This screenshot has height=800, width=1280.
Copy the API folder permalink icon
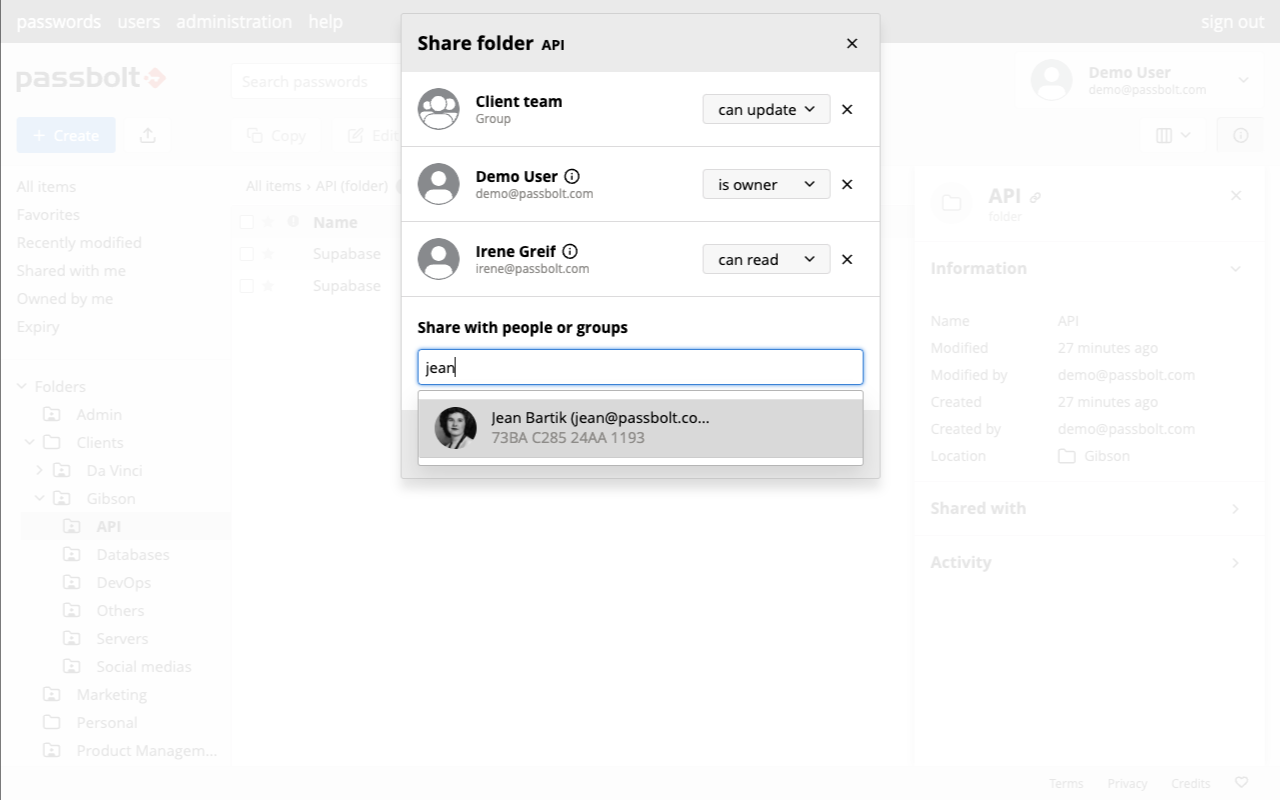pyautogui.click(x=1035, y=197)
